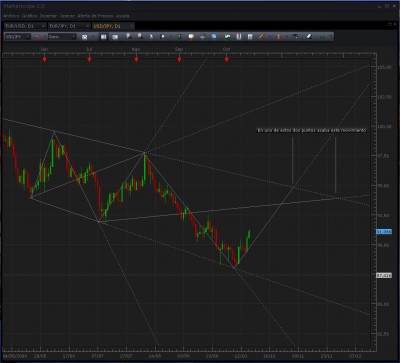Image resolution: width=400 pixels, height=363 pixels.
Task: Click the red marker under Oct
Action: click(x=227, y=60)
